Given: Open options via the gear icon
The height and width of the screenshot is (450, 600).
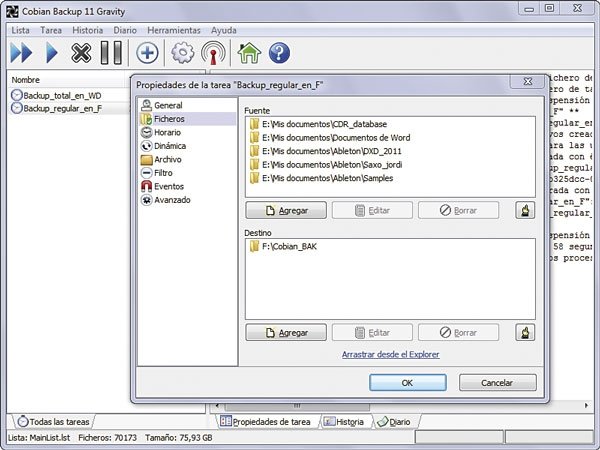Looking at the screenshot, I should click(183, 53).
